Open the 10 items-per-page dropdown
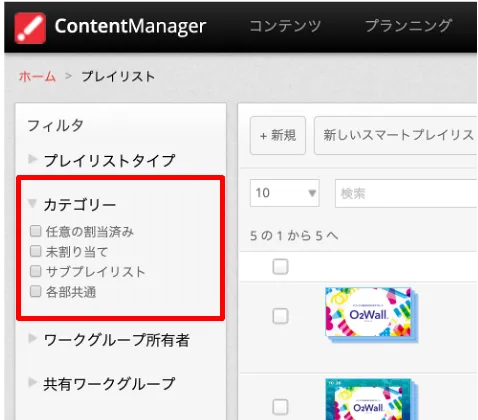Screen dimensions: 478x420 [x=285, y=193]
